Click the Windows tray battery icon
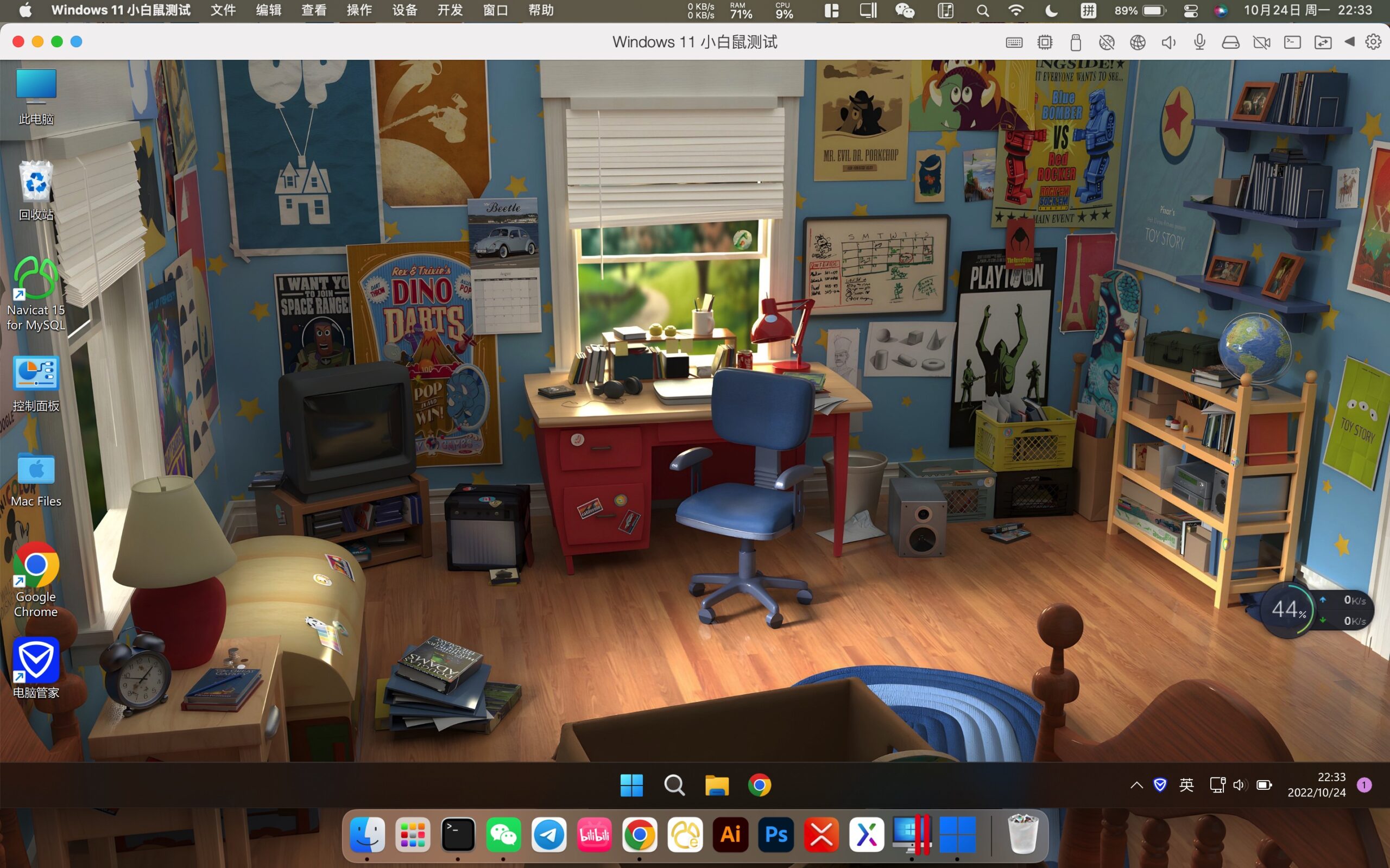 (1264, 785)
